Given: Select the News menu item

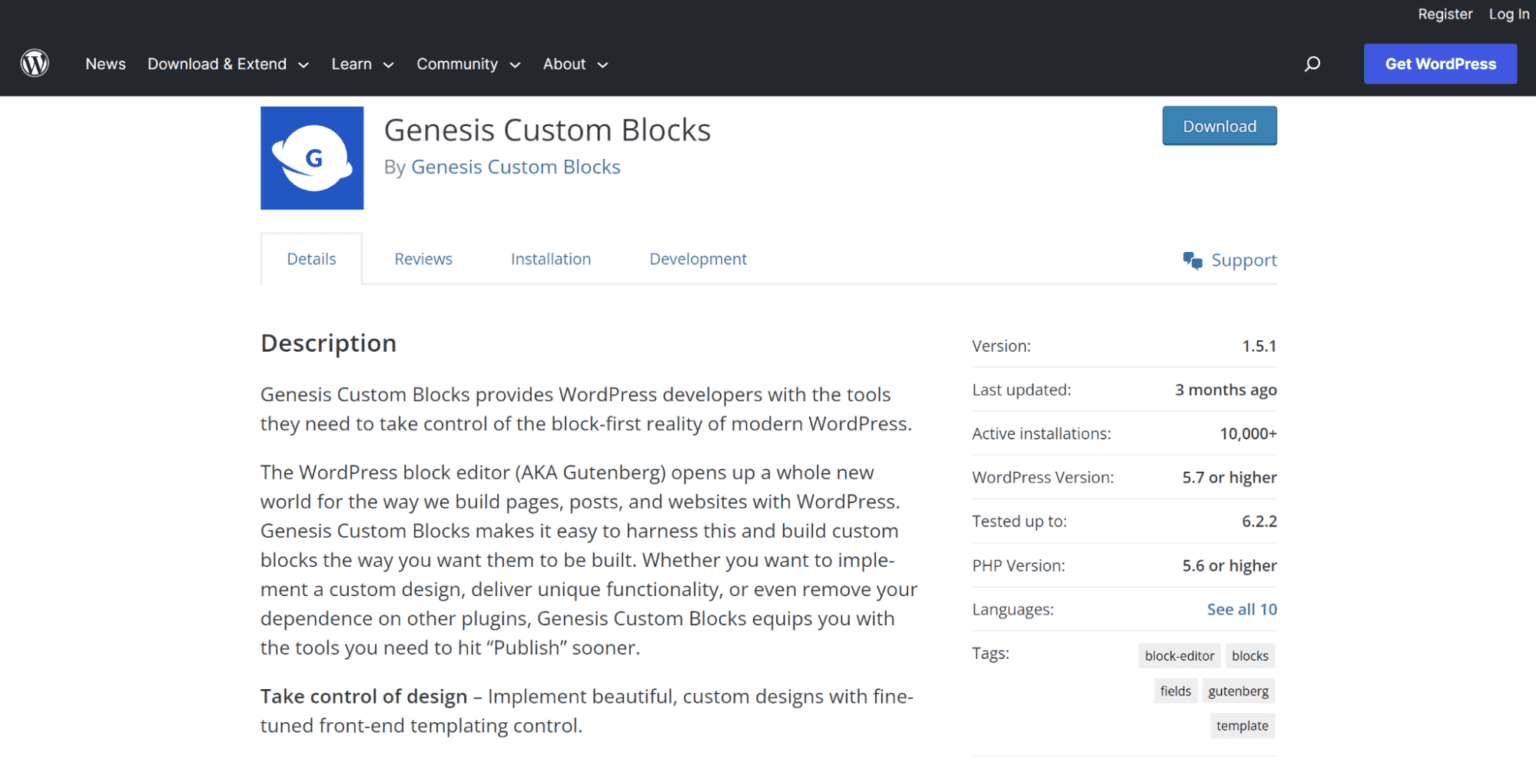Looking at the screenshot, I should click(105, 63).
